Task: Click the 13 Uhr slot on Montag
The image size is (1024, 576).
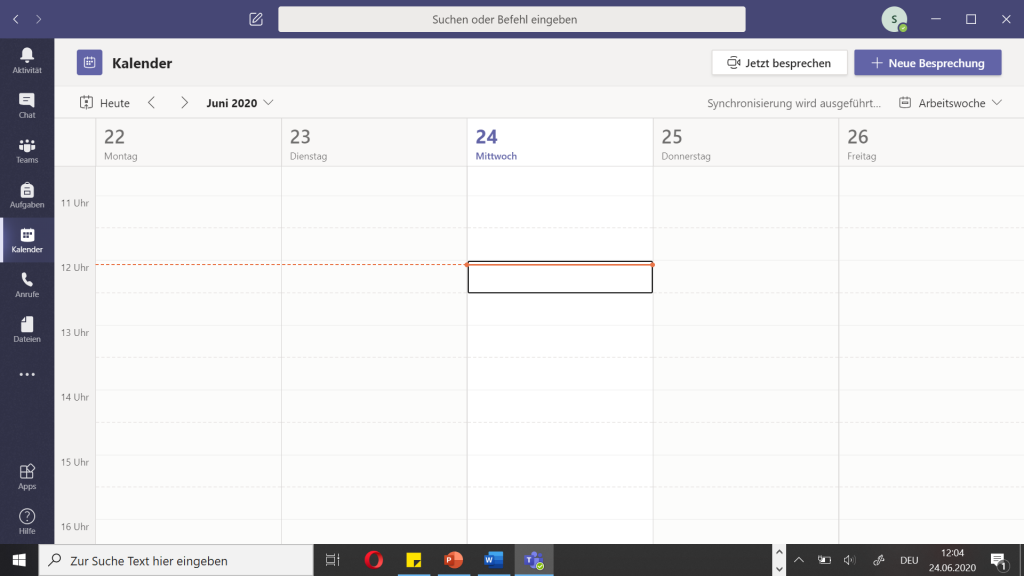Action: pyautogui.click(x=189, y=342)
